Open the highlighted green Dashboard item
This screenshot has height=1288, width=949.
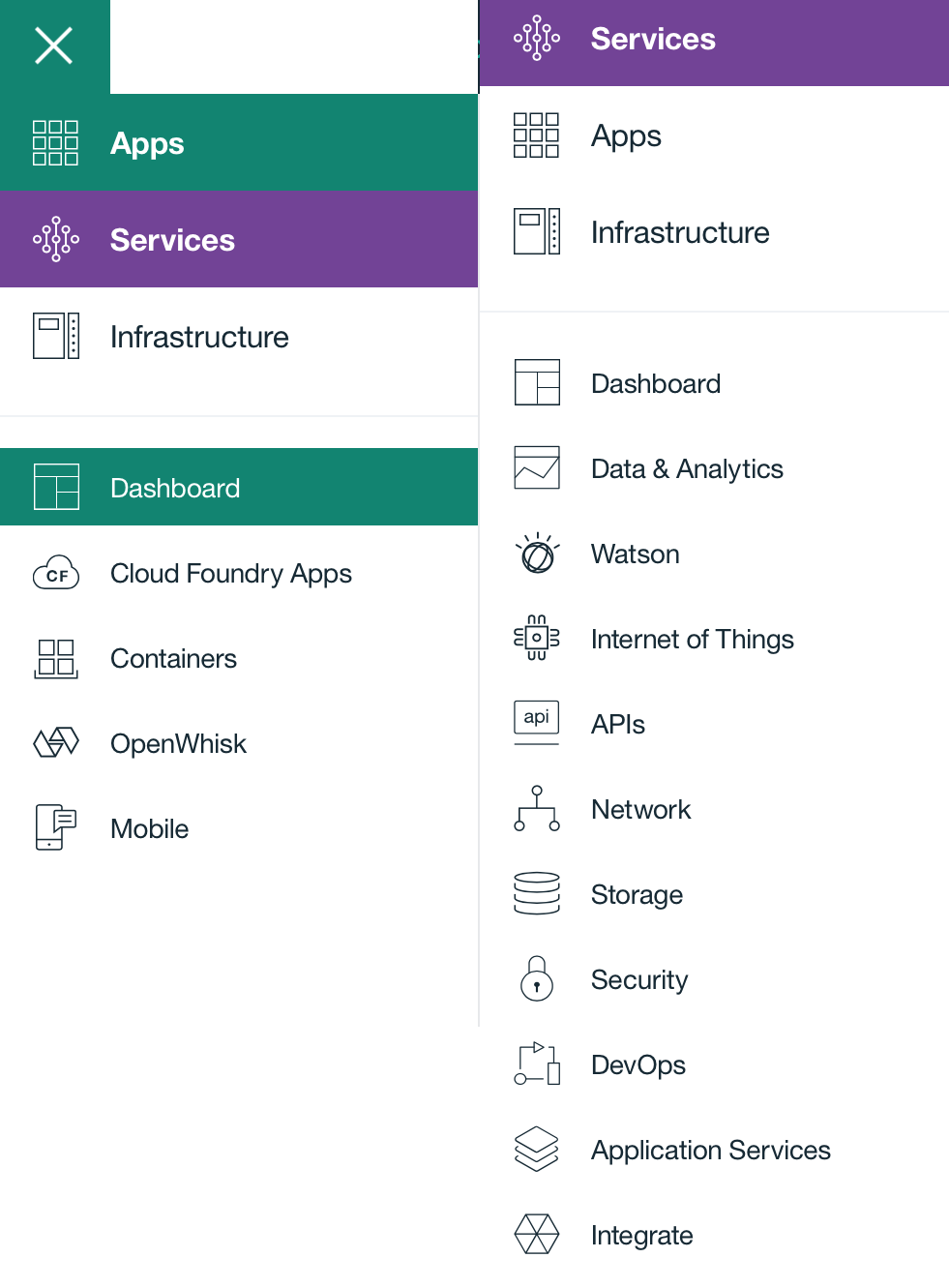[x=239, y=488]
